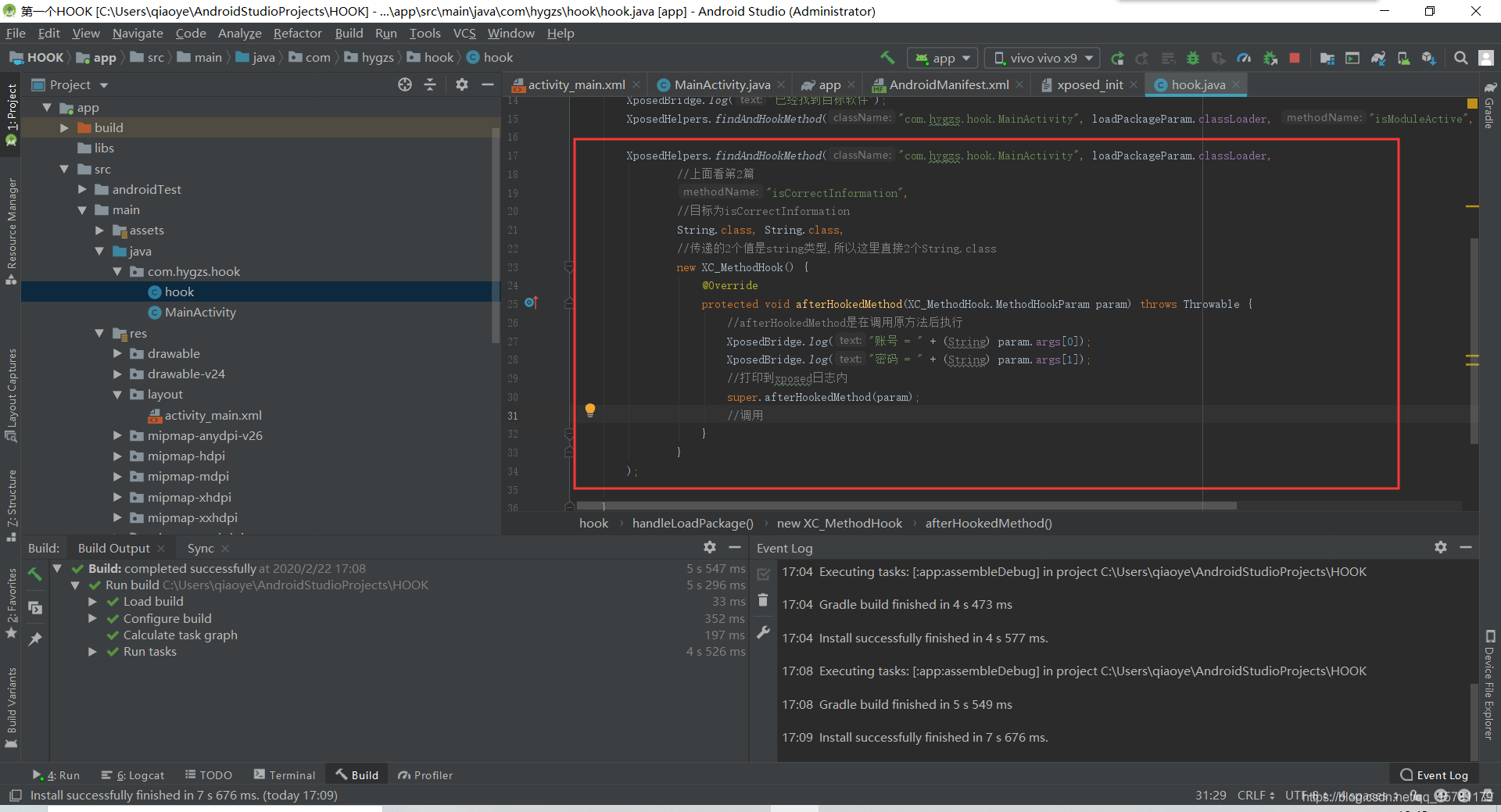Switch to Sync tab in Build panel
This screenshot has height=812, width=1501.
201,548
